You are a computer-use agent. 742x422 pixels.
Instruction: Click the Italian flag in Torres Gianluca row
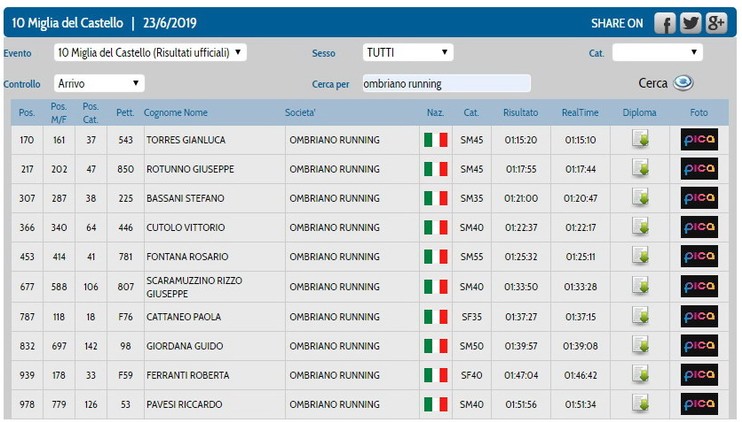(x=435, y=140)
